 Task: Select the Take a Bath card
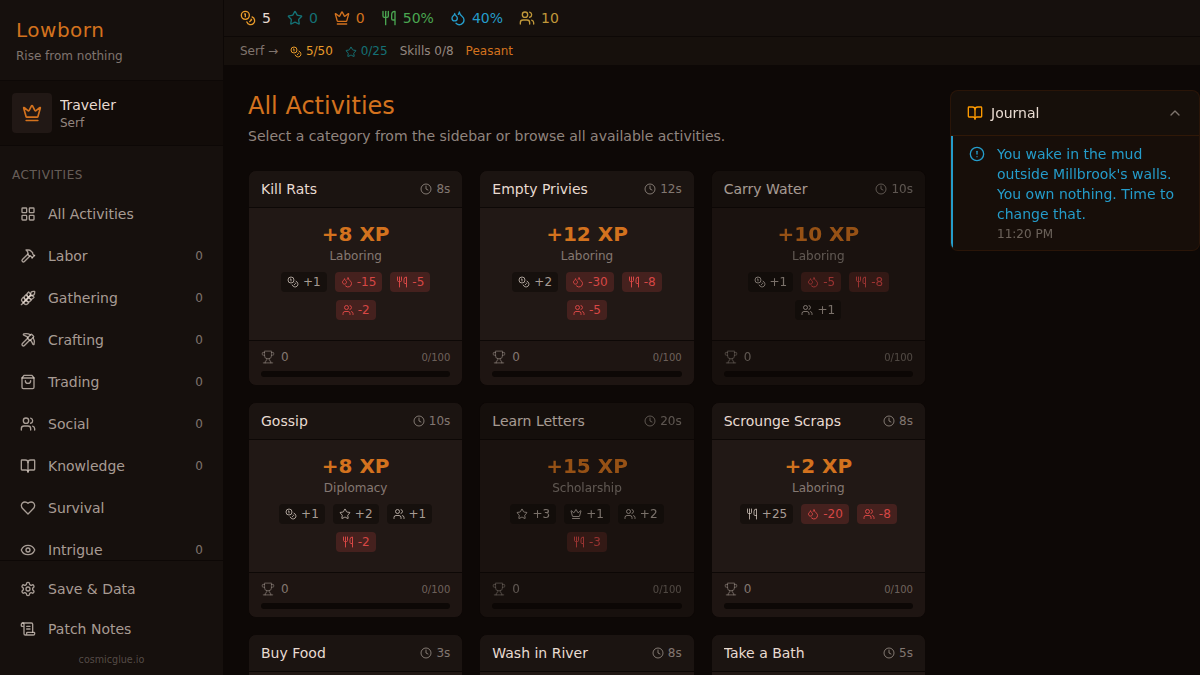(x=818, y=655)
